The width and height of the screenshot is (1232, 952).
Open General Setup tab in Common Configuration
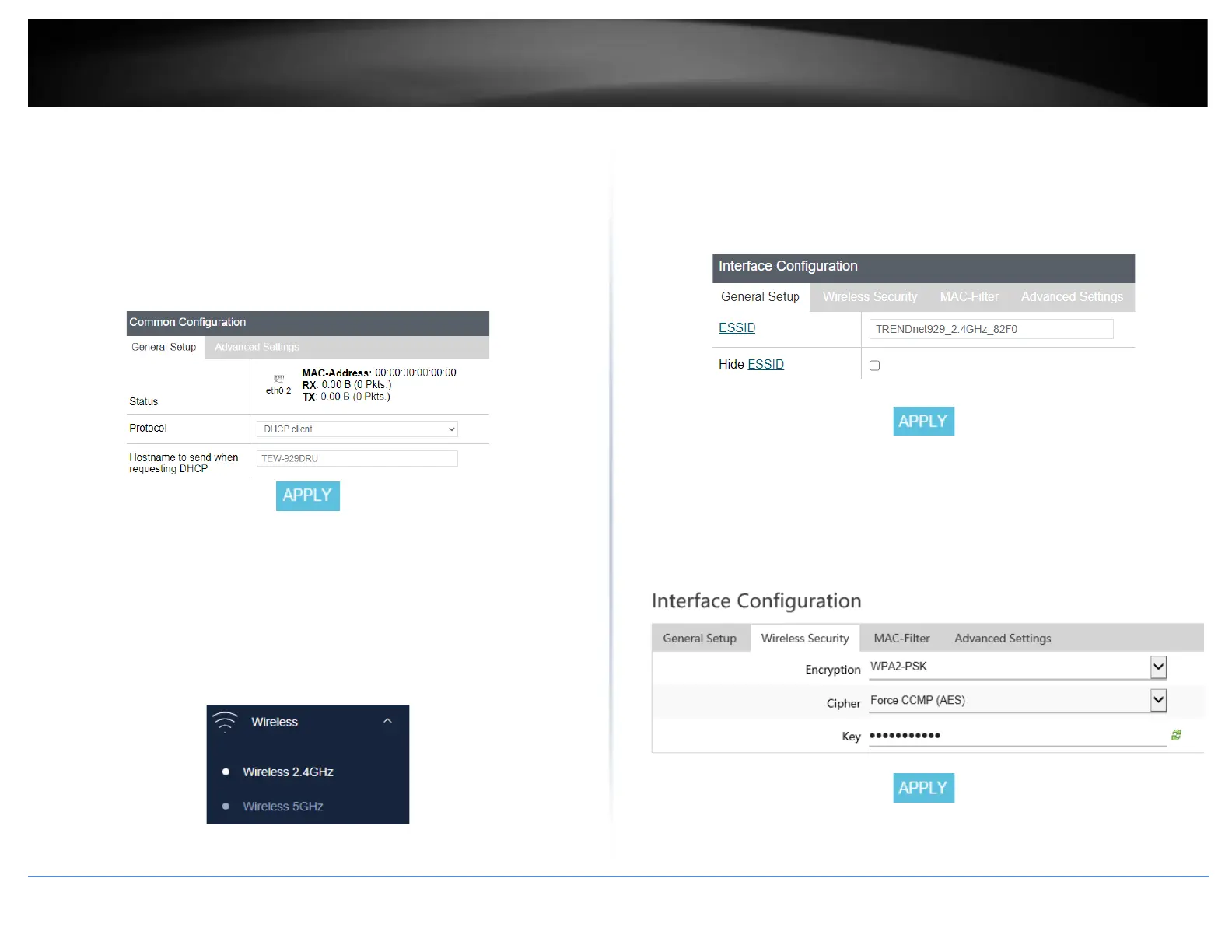click(164, 347)
